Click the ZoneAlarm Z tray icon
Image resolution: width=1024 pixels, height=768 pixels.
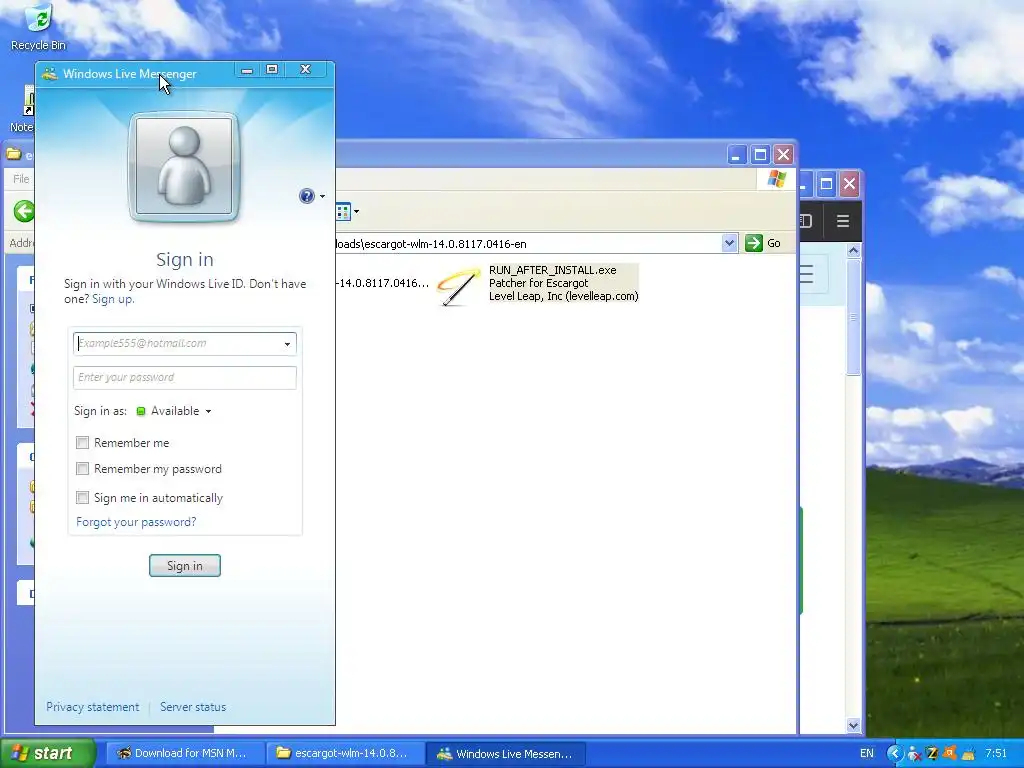932,753
